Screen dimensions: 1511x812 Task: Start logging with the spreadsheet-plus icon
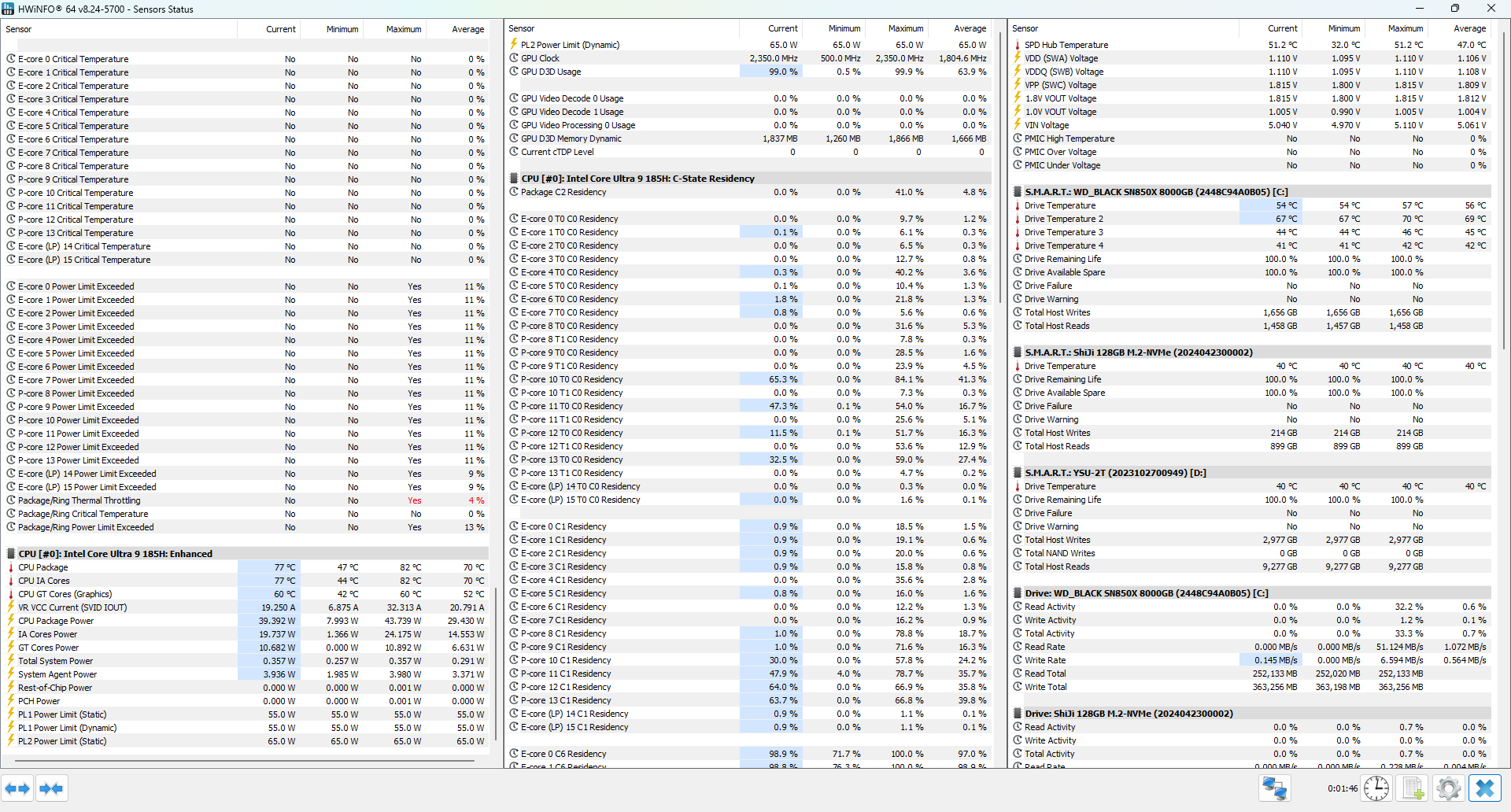click(x=1413, y=788)
